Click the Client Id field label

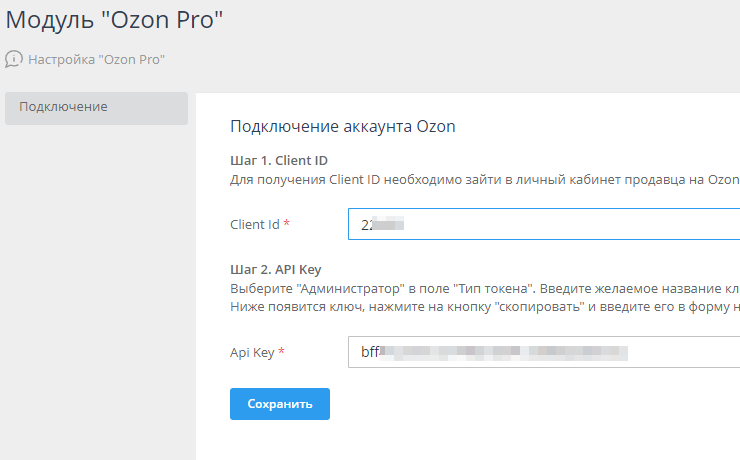[255, 224]
